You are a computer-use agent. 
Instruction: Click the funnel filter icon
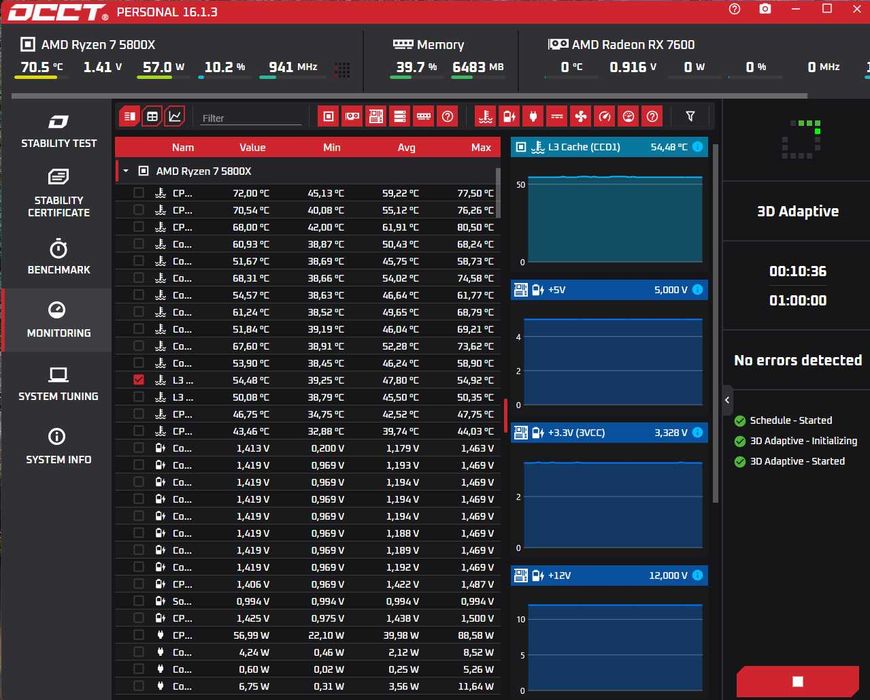(690, 116)
